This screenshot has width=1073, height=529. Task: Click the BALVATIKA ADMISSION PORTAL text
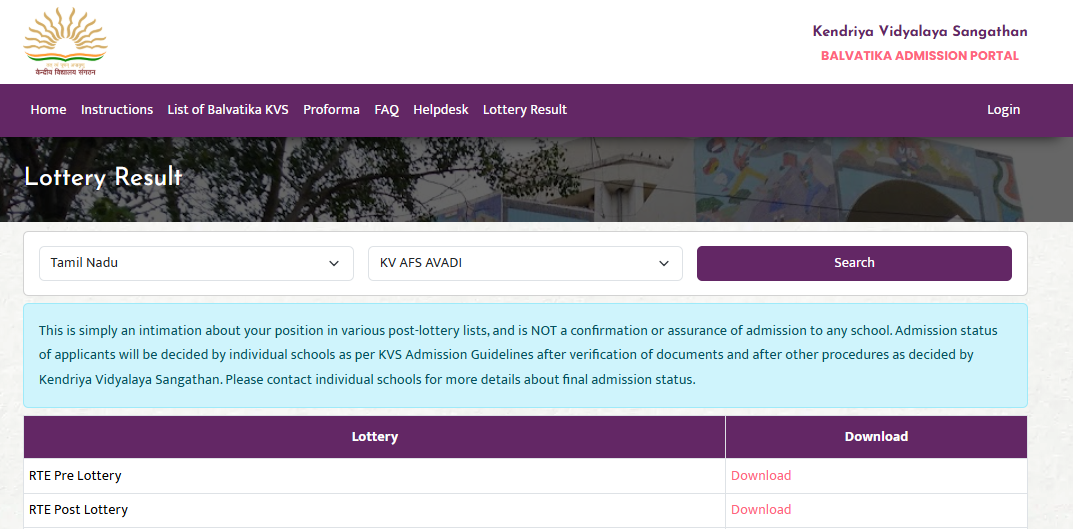click(920, 55)
